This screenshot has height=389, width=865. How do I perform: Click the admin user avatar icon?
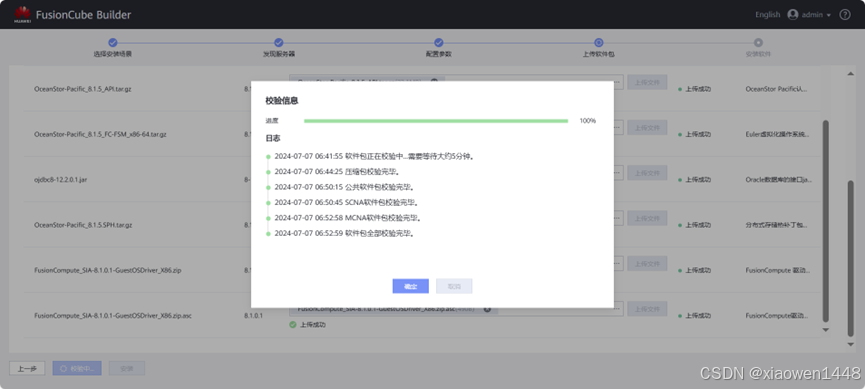tap(793, 15)
